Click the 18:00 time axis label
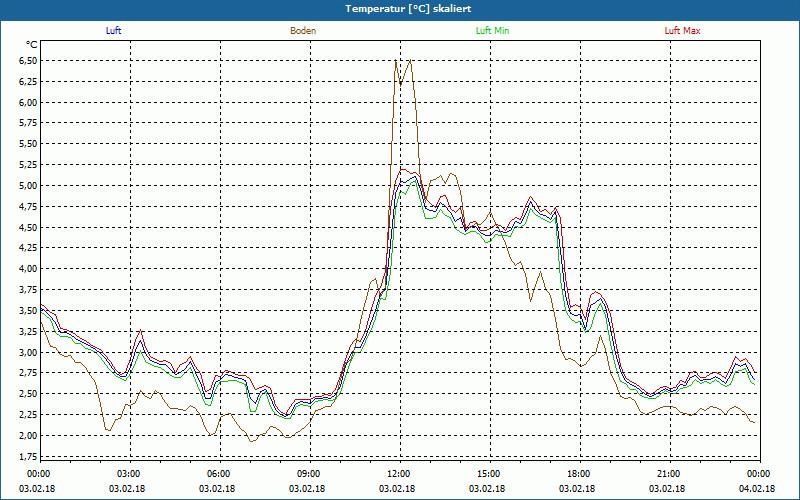This screenshot has height=500, width=800. click(x=579, y=474)
